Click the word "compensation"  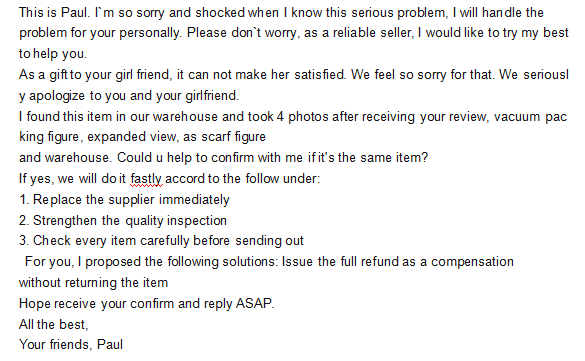coord(472,262)
